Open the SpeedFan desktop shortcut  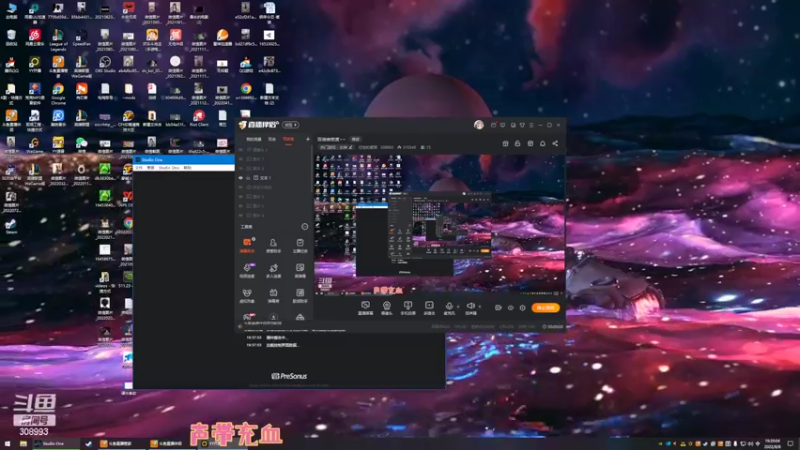coord(81,38)
